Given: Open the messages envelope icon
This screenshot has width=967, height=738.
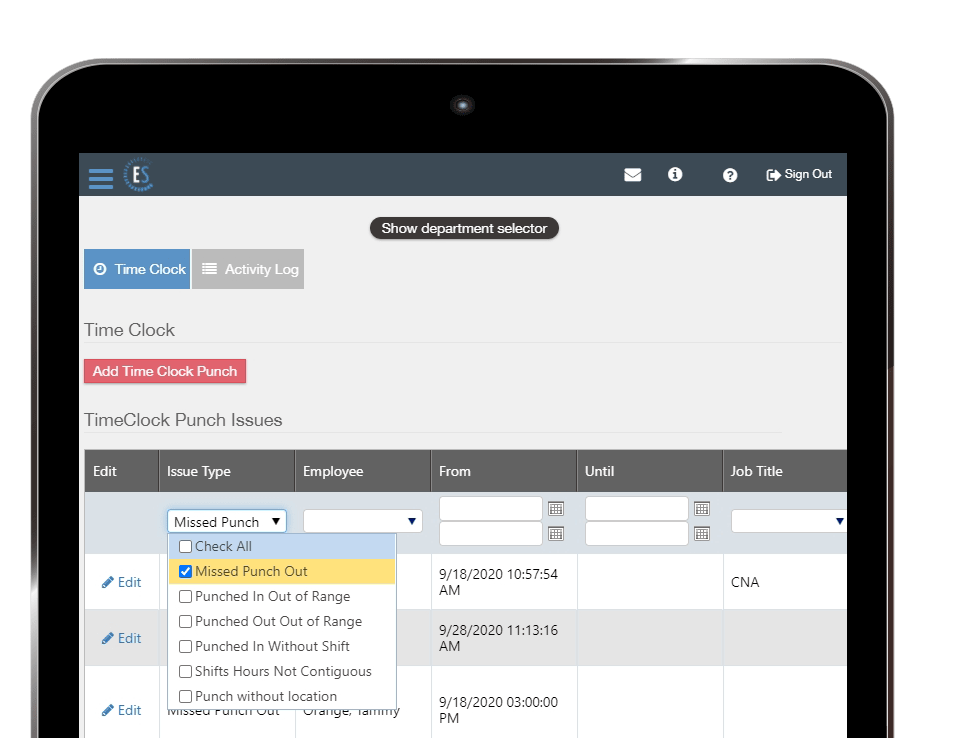Looking at the screenshot, I should pyautogui.click(x=633, y=175).
